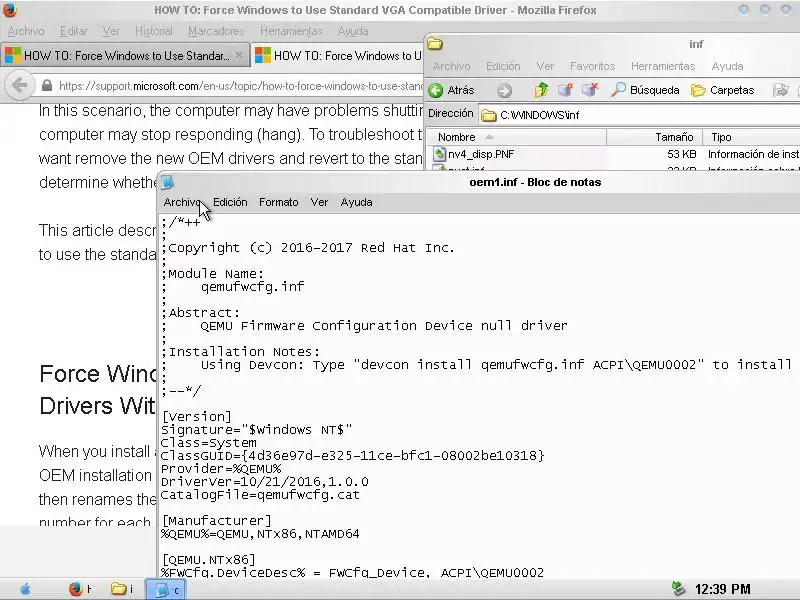The height and width of the screenshot is (600, 800).
Task: Sort by Nombre column header
Action: pos(516,137)
